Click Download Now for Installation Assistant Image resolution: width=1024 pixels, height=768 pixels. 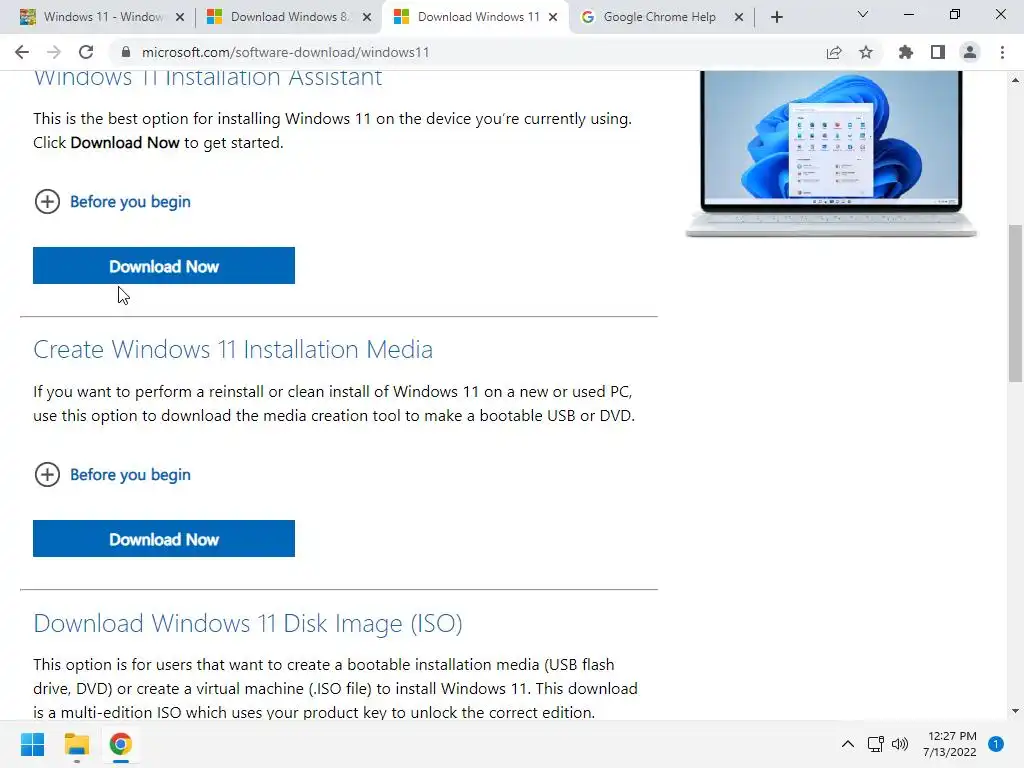pos(164,266)
